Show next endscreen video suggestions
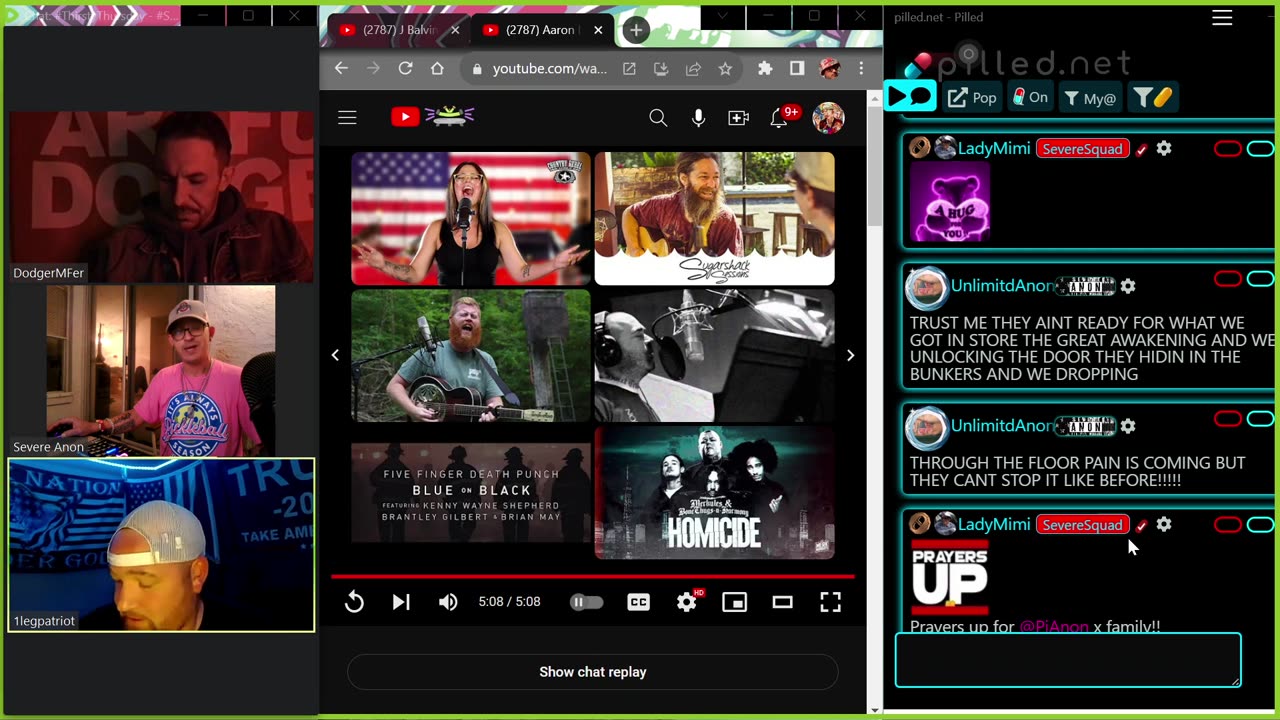The width and height of the screenshot is (1280, 720). [x=850, y=355]
